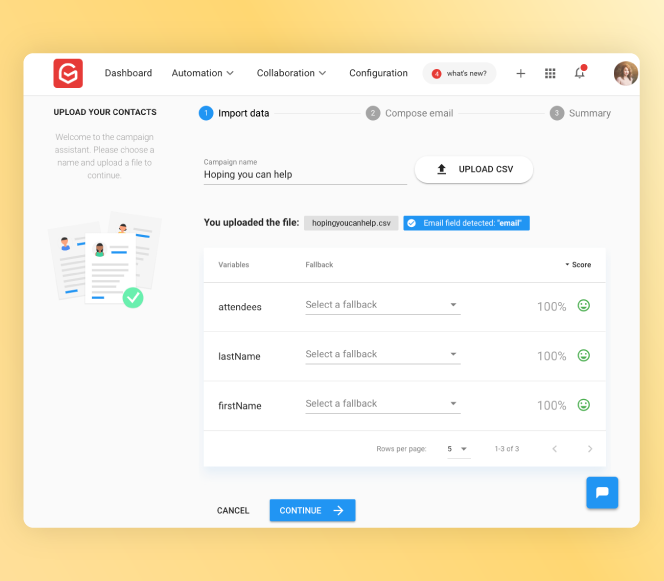Open the plus create-new icon

tap(520, 74)
